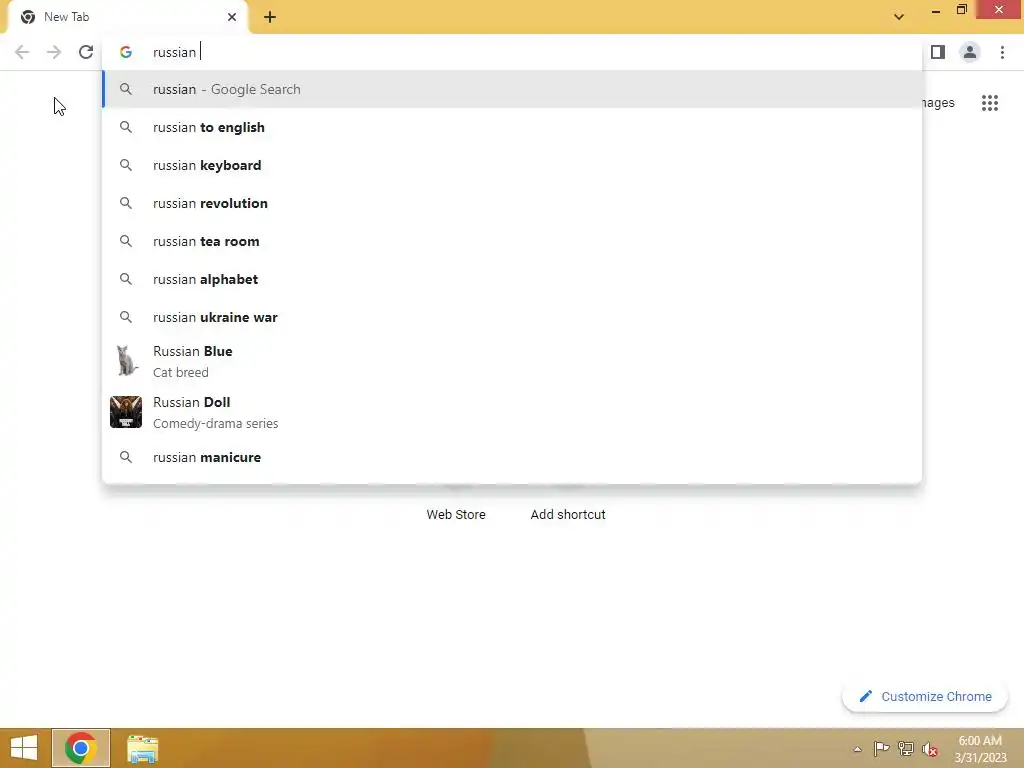1024x768 pixels.
Task: Open the Google apps grid icon
Action: pyautogui.click(x=989, y=103)
